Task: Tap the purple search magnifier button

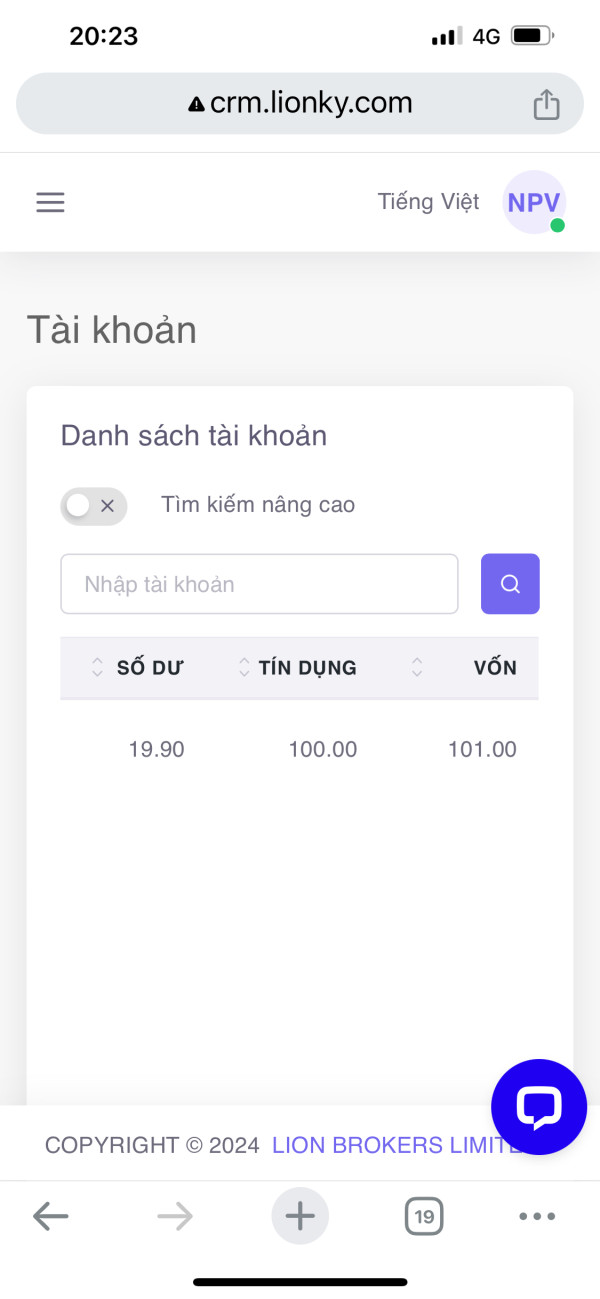Action: (x=510, y=584)
